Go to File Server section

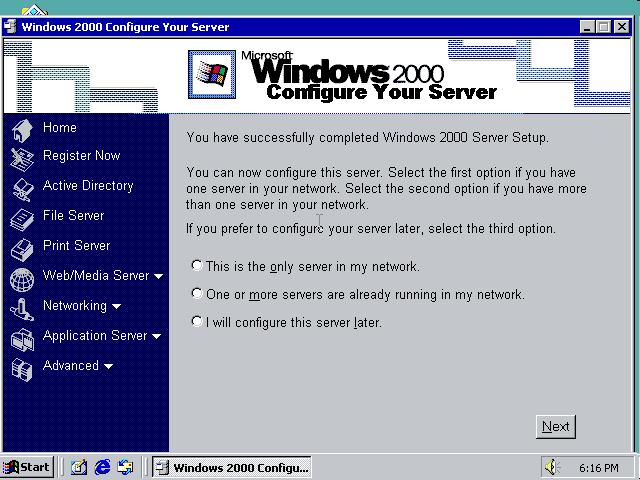(x=73, y=216)
